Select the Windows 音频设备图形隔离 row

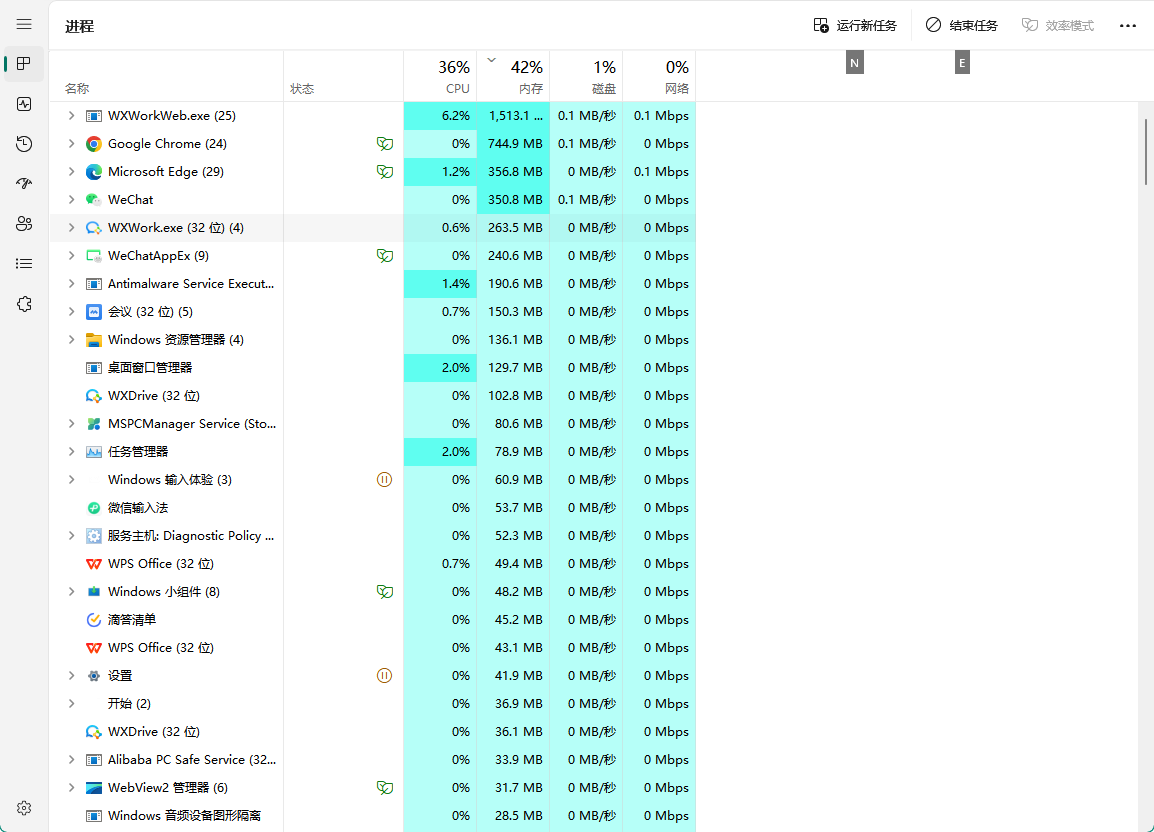tap(372, 815)
